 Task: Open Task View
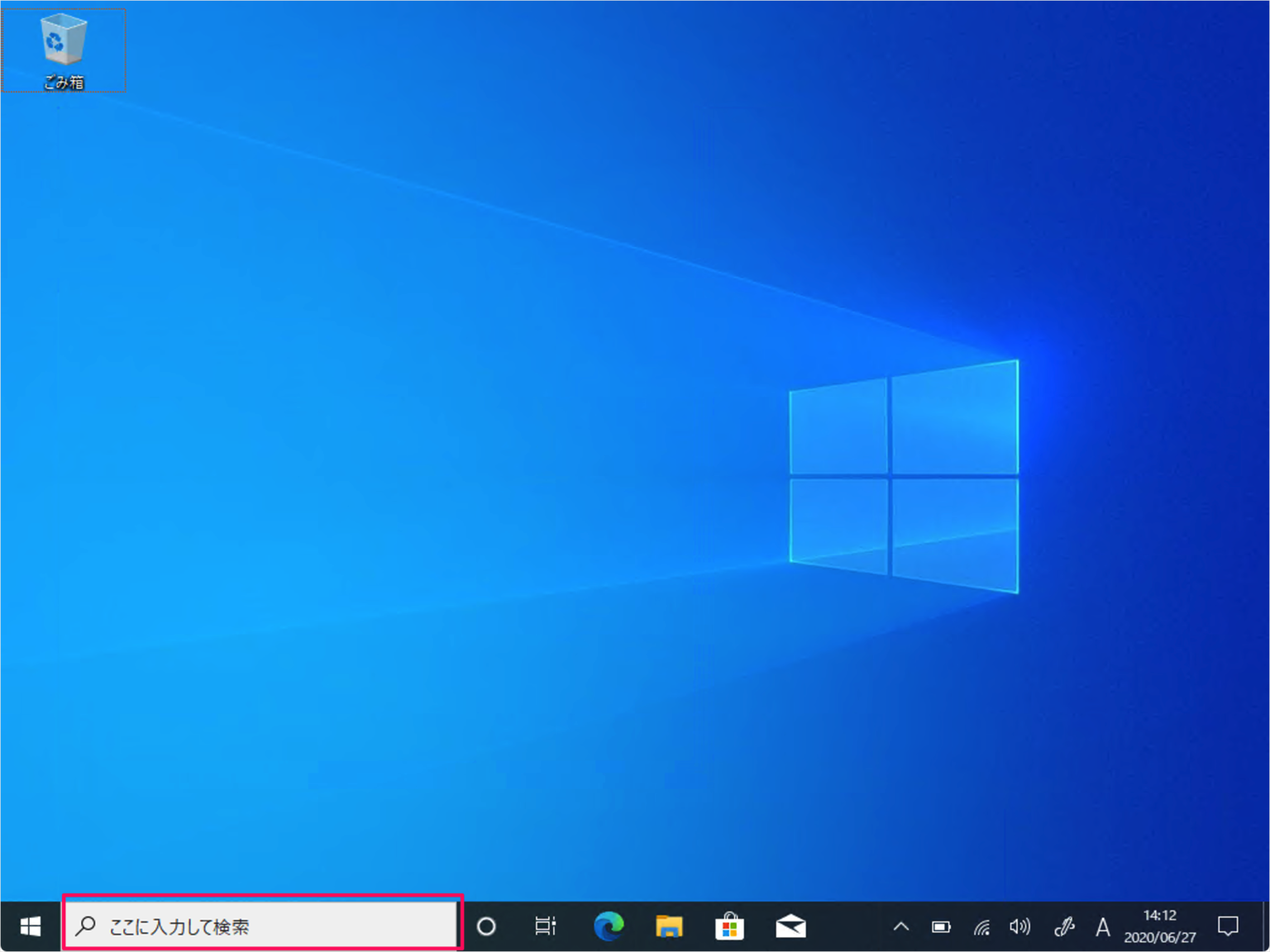pos(545,926)
